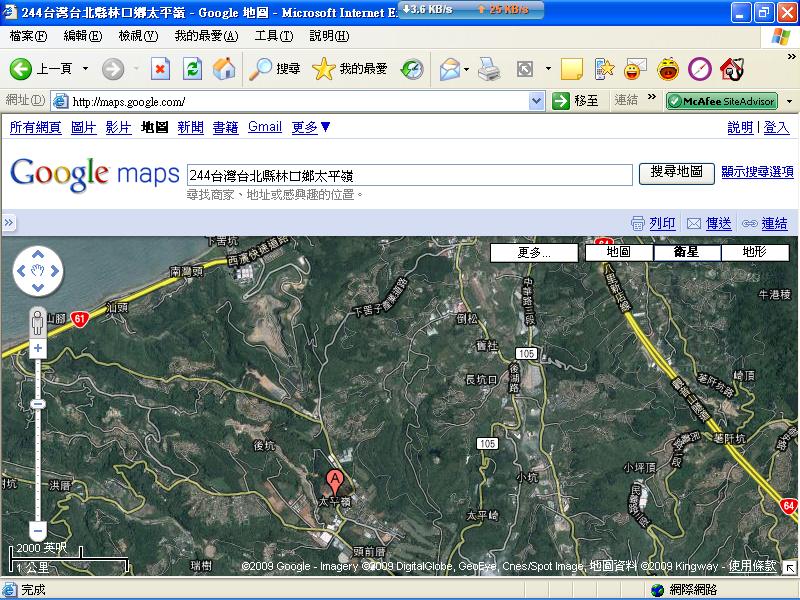Click the 搜尋地圖 button

tap(676, 173)
